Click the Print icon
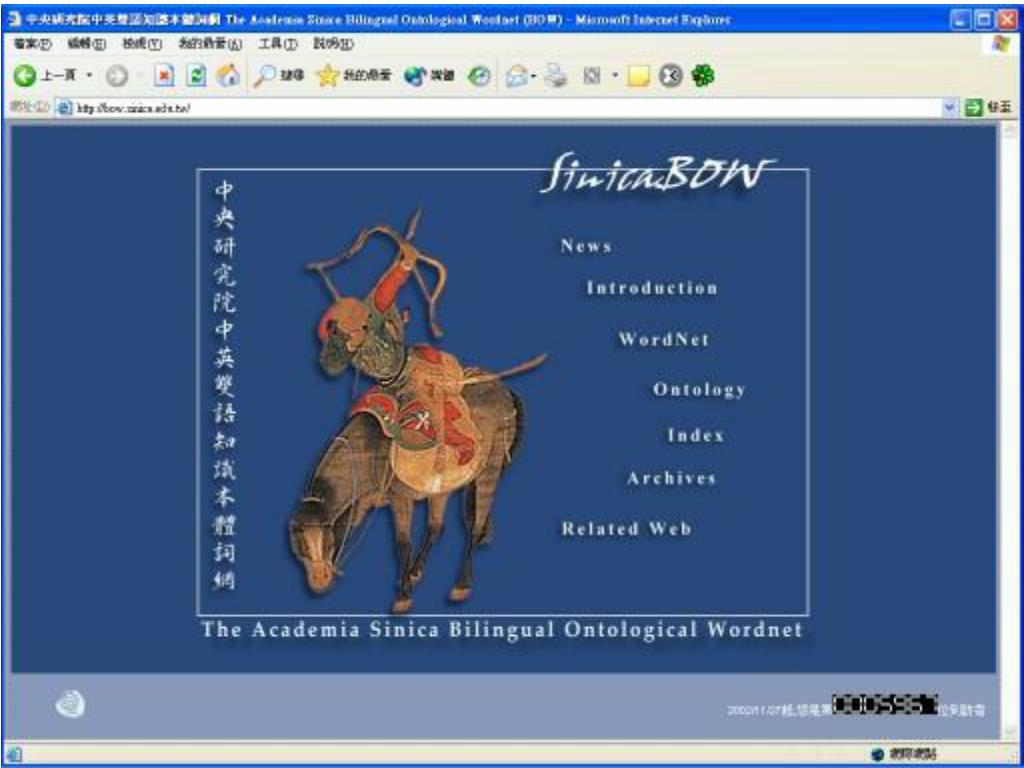 [556, 77]
